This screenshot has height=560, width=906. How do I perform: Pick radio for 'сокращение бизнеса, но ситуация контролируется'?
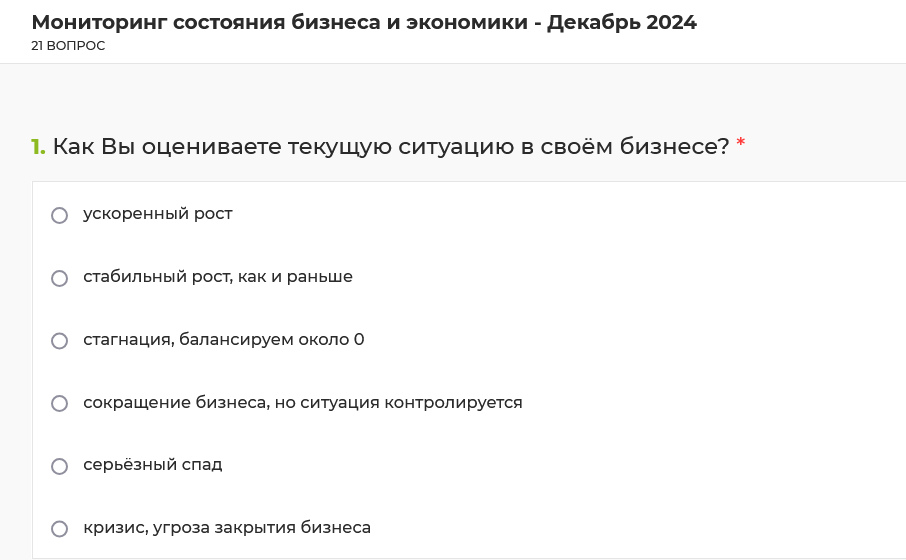tap(60, 403)
